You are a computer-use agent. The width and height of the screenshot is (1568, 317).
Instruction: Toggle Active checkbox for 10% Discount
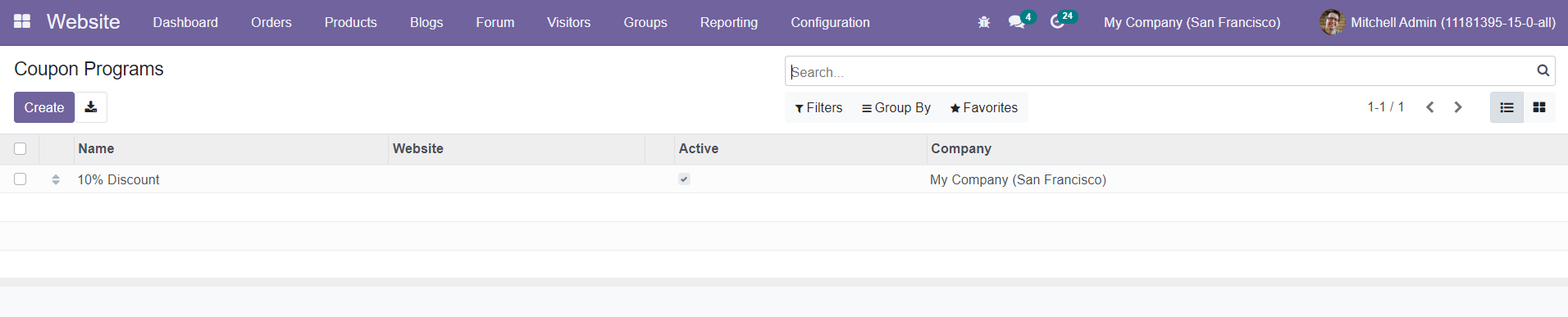(684, 179)
